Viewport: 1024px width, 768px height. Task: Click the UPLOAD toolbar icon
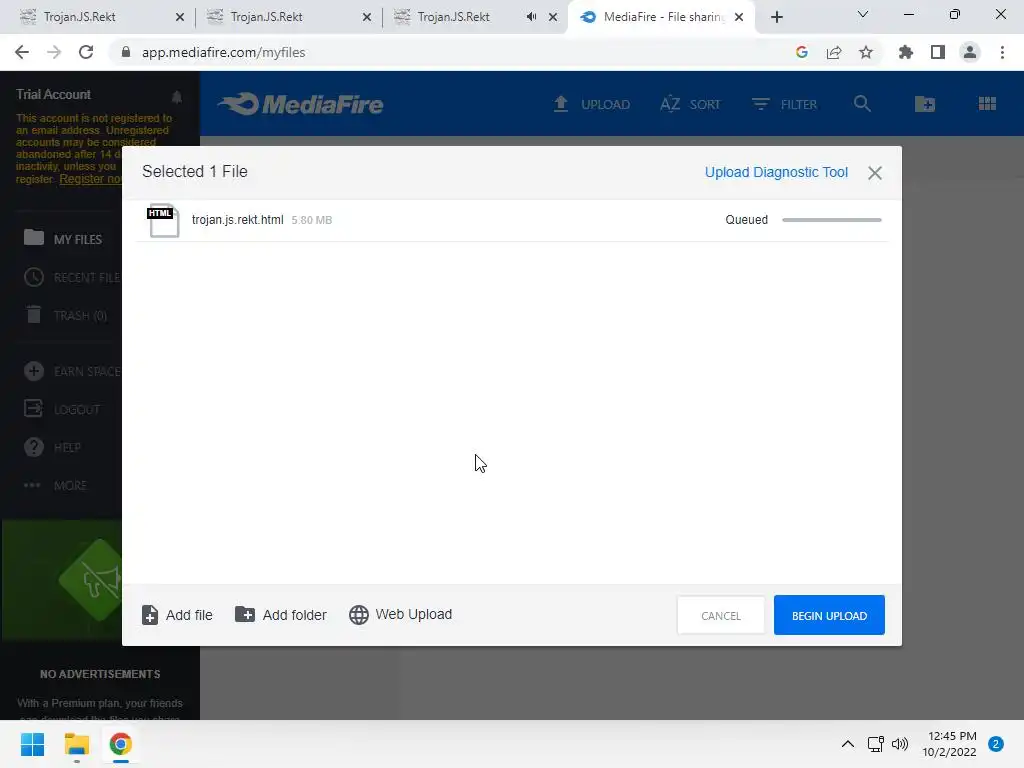[x=560, y=104]
